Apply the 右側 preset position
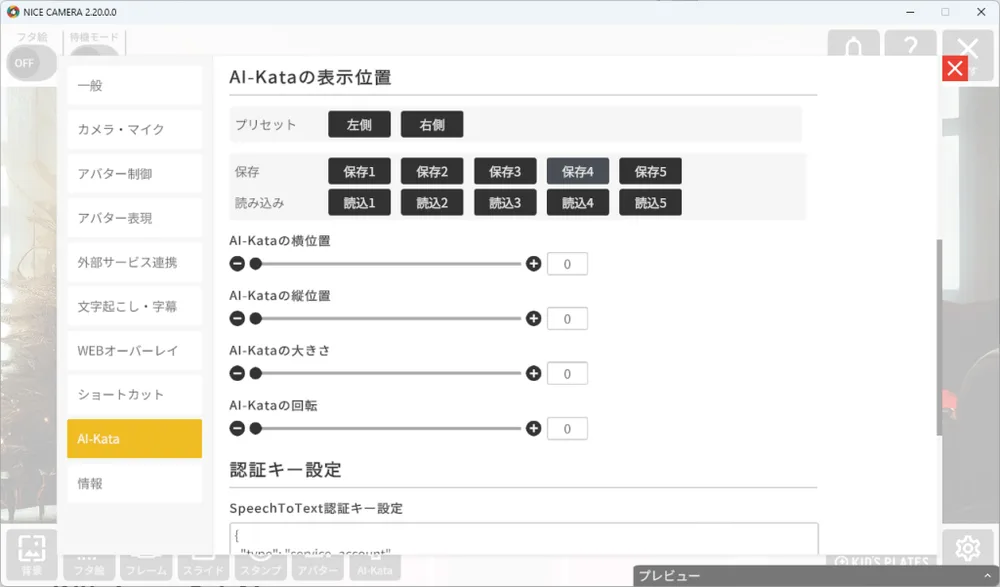This screenshot has height=587, width=1000. click(x=432, y=124)
